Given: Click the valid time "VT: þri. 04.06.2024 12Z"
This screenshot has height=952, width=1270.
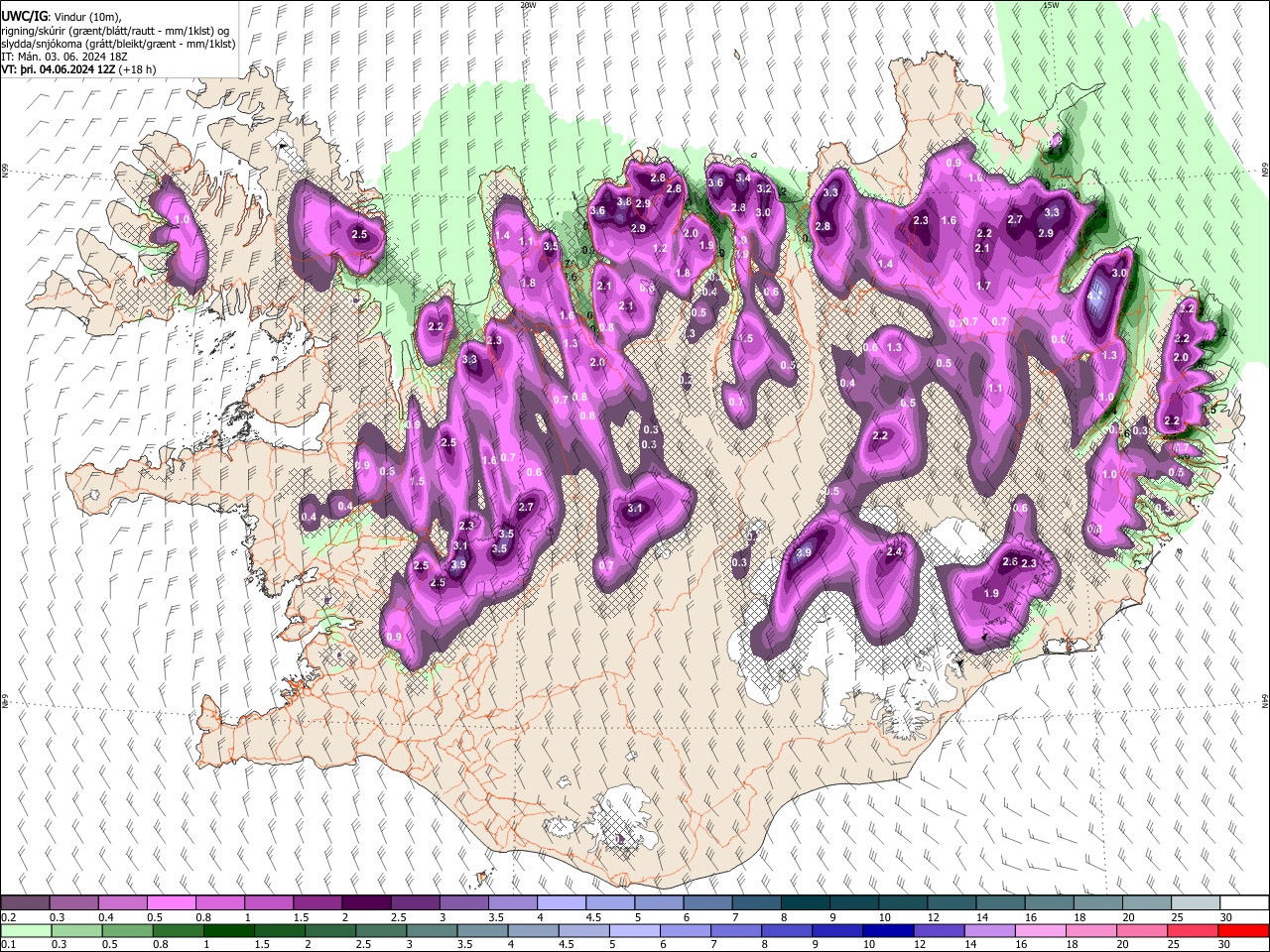Looking at the screenshot, I should coord(59,69).
